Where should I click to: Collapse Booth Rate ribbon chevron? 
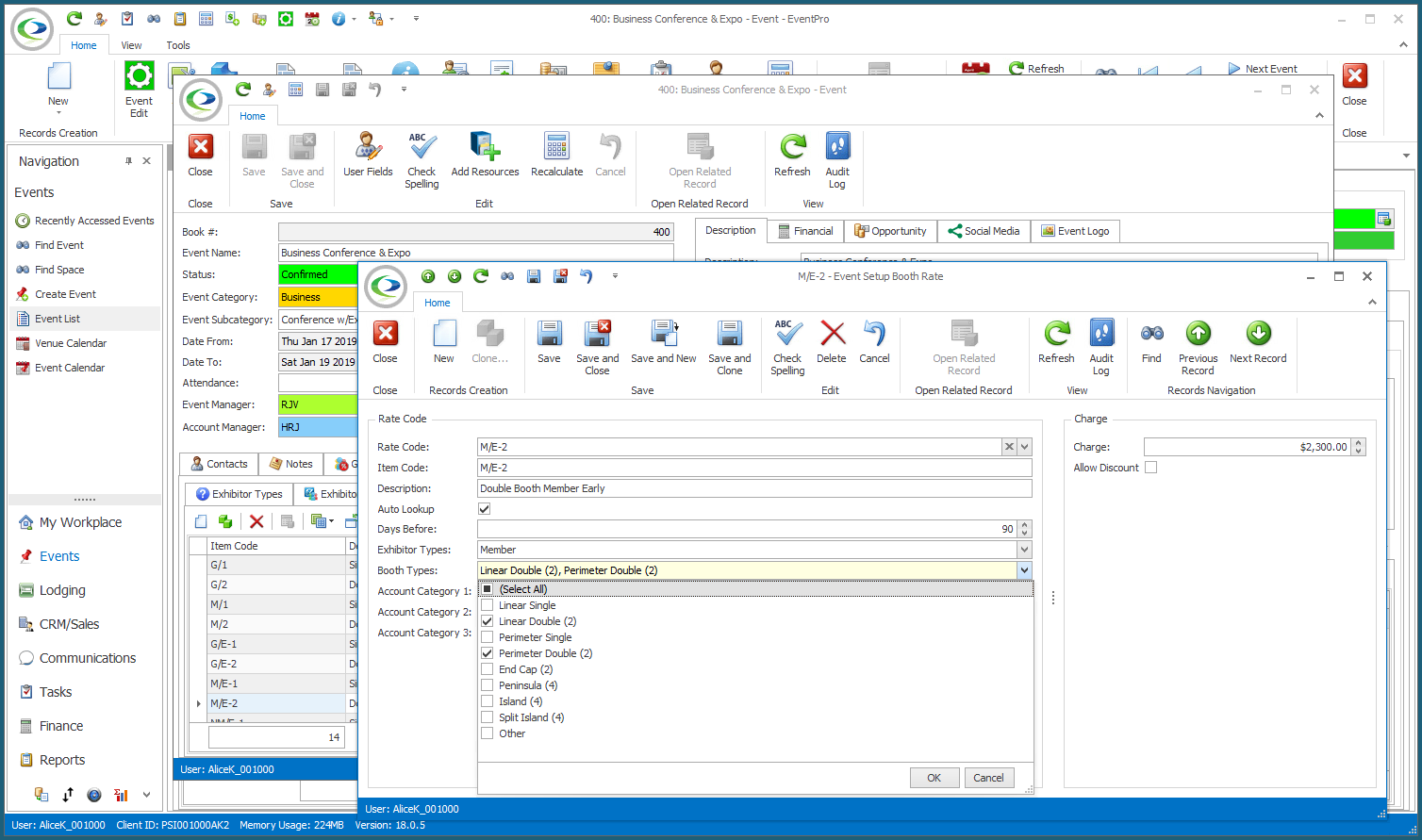click(x=1372, y=303)
